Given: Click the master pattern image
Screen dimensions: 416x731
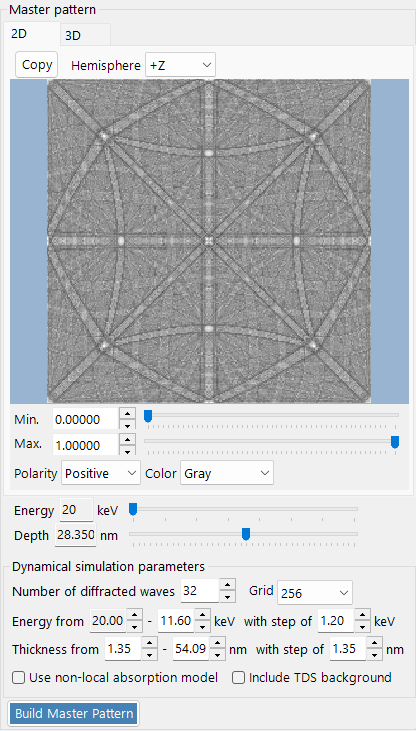Looking at the screenshot, I should click(209, 241).
